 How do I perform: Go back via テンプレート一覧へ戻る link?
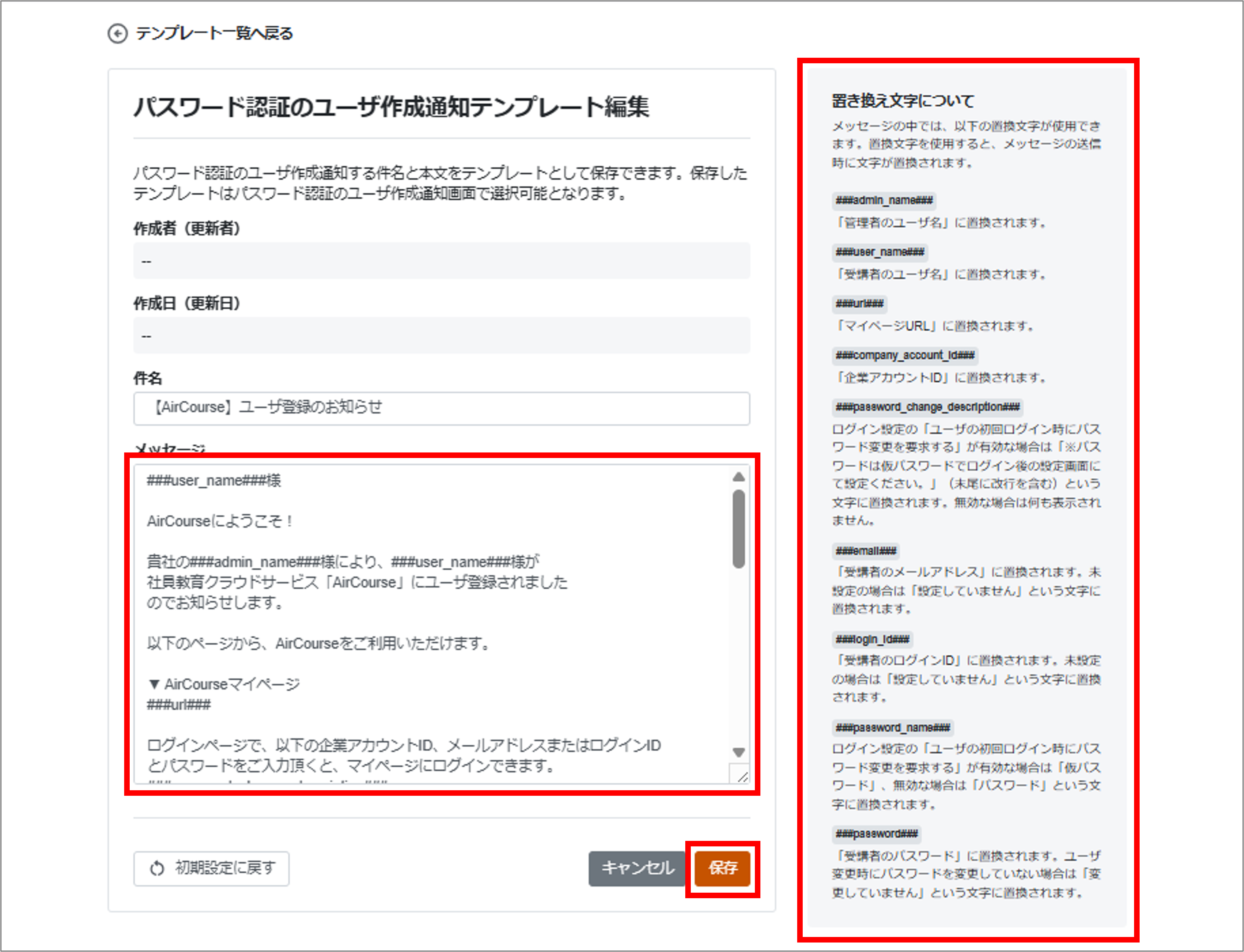point(214,34)
